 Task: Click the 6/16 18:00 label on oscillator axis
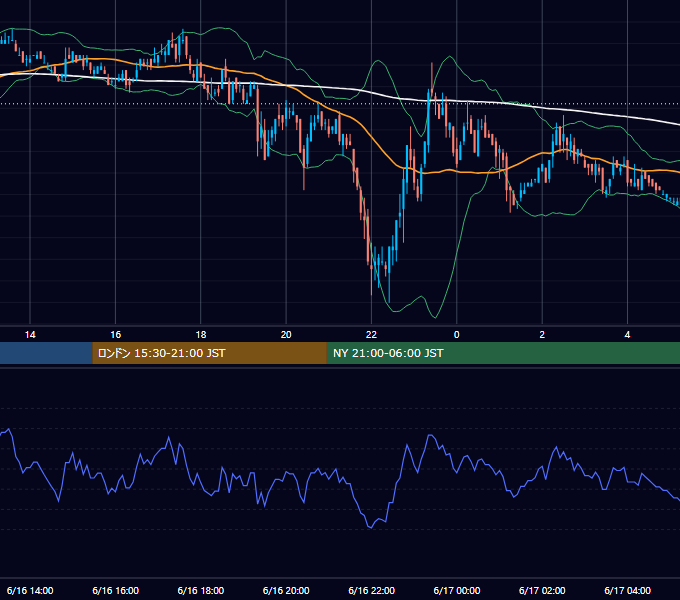click(201, 590)
